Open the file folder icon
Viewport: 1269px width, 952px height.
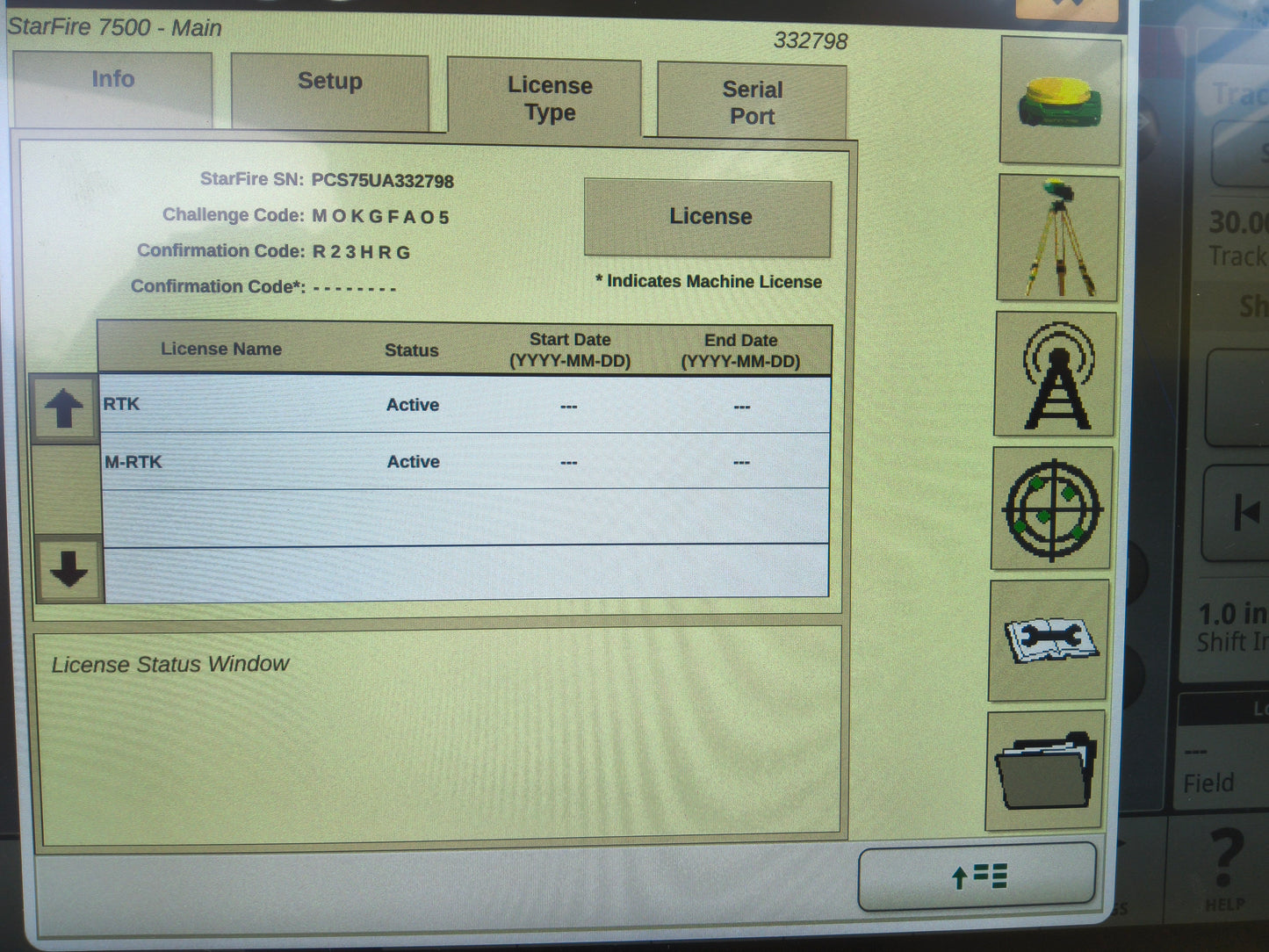1046,772
